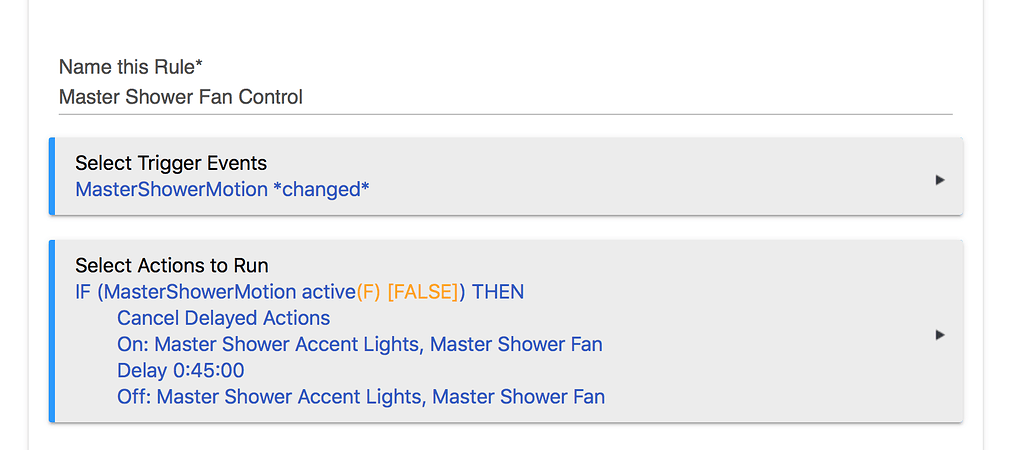Click the THEN keyword in the actions
Viewport: 1024px width, 450px height.
point(498,292)
